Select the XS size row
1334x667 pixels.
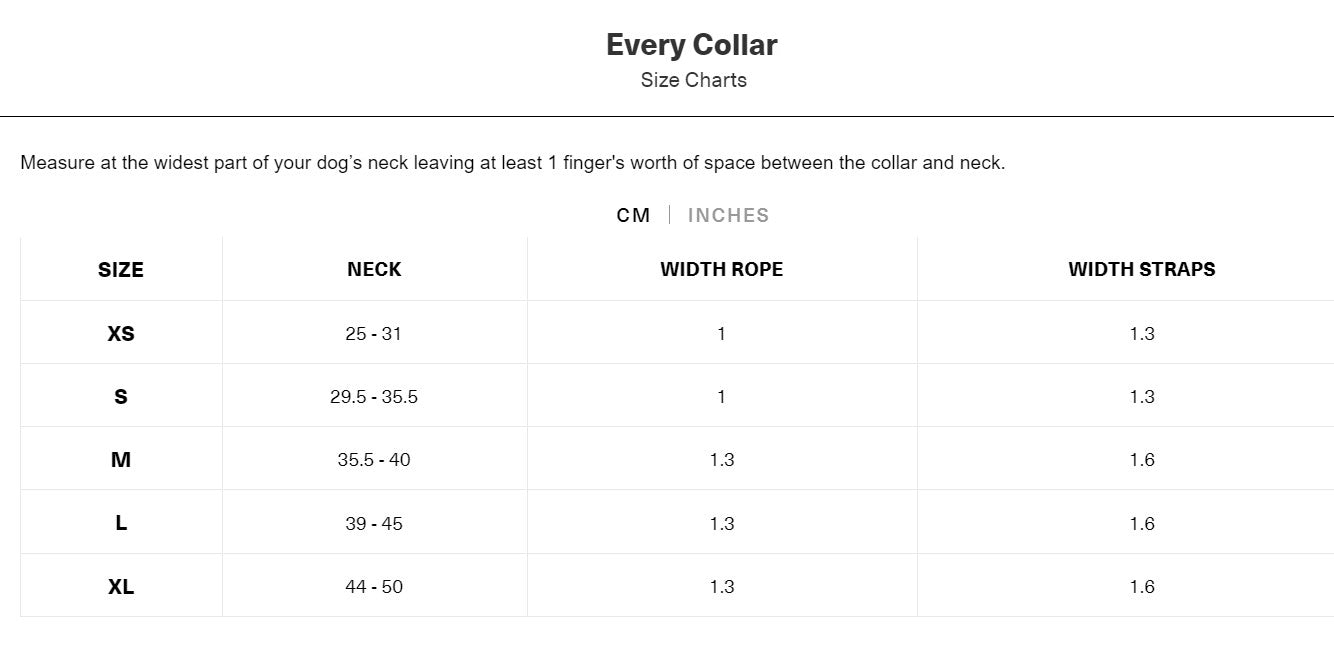[120, 333]
